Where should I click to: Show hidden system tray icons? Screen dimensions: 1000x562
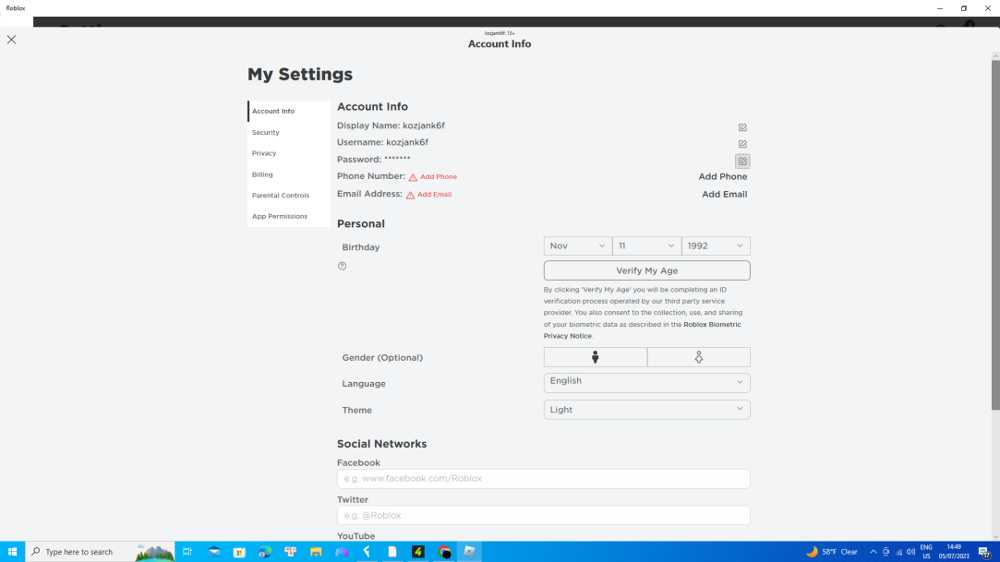tap(873, 552)
